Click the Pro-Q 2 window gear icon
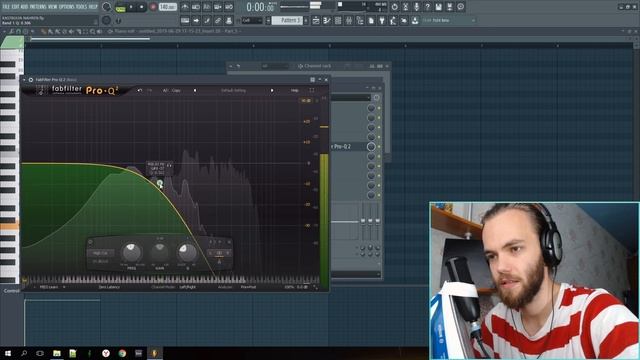This screenshot has width=640, height=360. point(31,80)
